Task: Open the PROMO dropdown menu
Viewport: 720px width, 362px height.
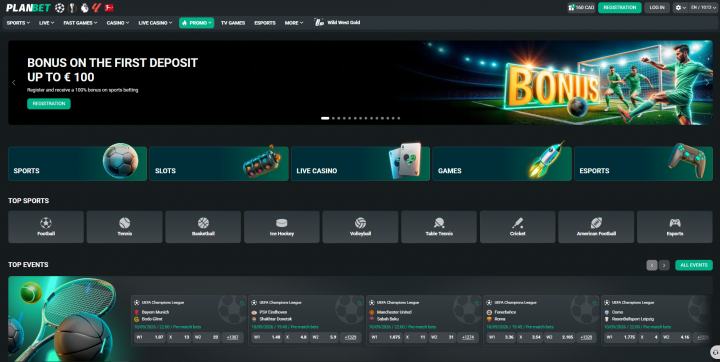Action: pos(197,23)
